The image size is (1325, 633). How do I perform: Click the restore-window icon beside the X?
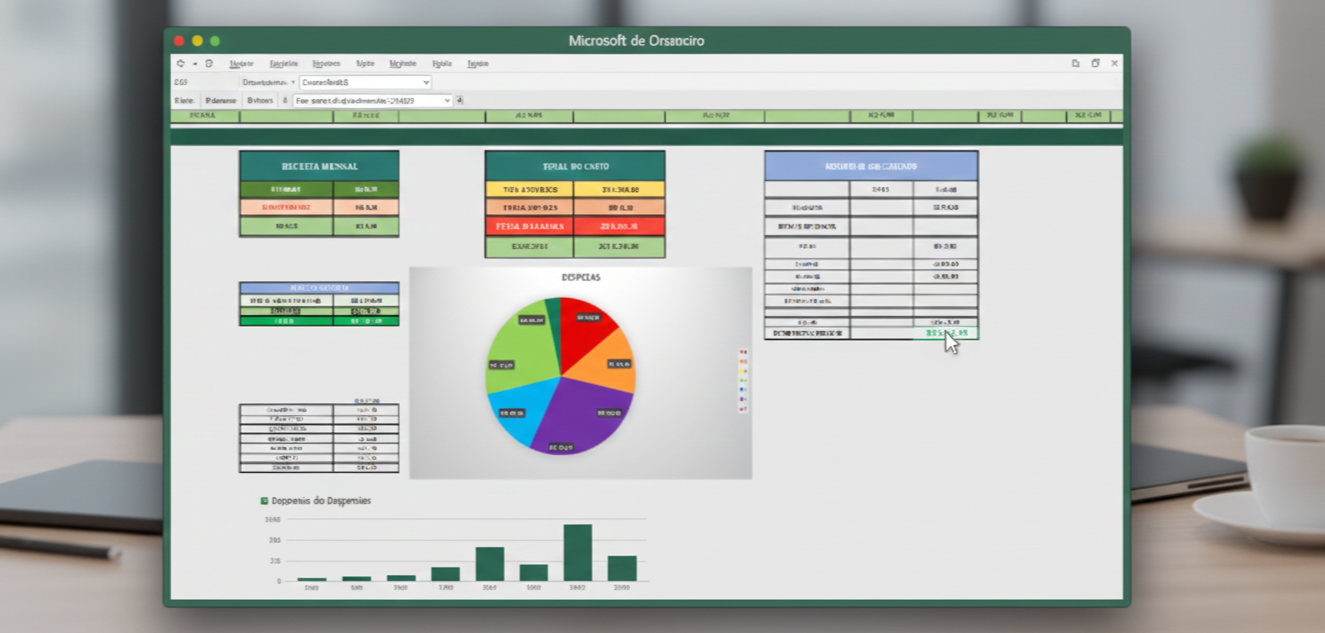1095,63
